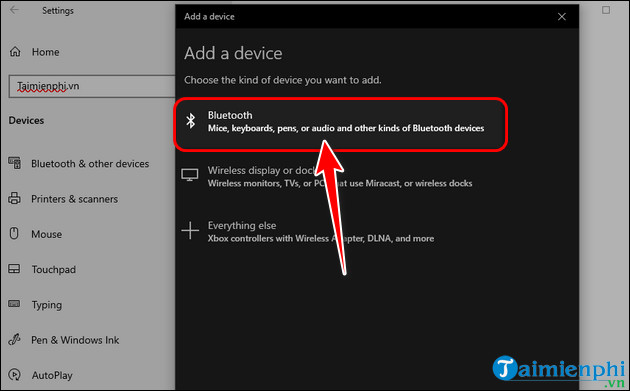The height and width of the screenshot is (391, 630).
Task: Click the 'Settings' window title text
Action: [58, 10]
